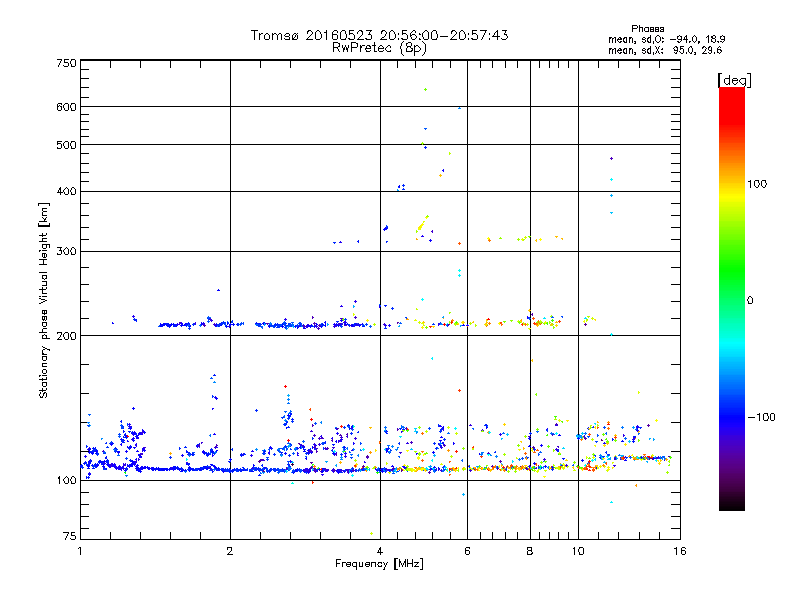Click the y-axis tick label 200
Screen dimensions: 800x600
tap(66, 336)
